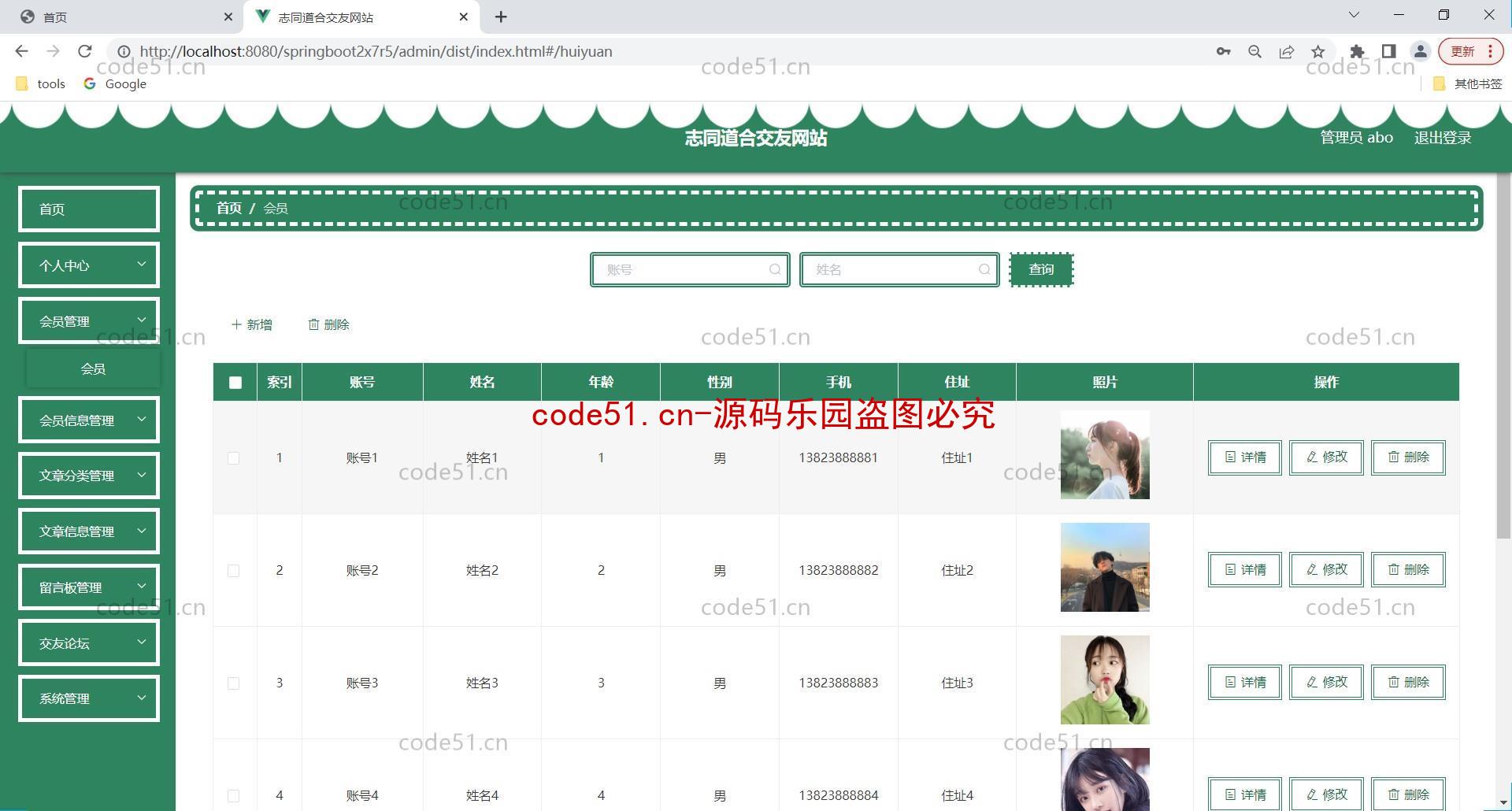Open the Chrome profile avatar icon
The height and width of the screenshot is (811, 1512).
(x=1420, y=51)
